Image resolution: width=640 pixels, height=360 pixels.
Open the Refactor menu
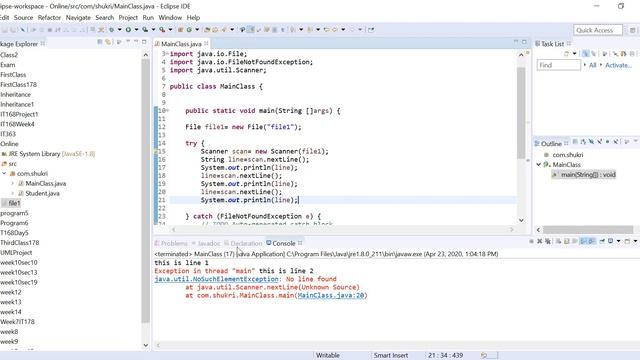click(49, 18)
